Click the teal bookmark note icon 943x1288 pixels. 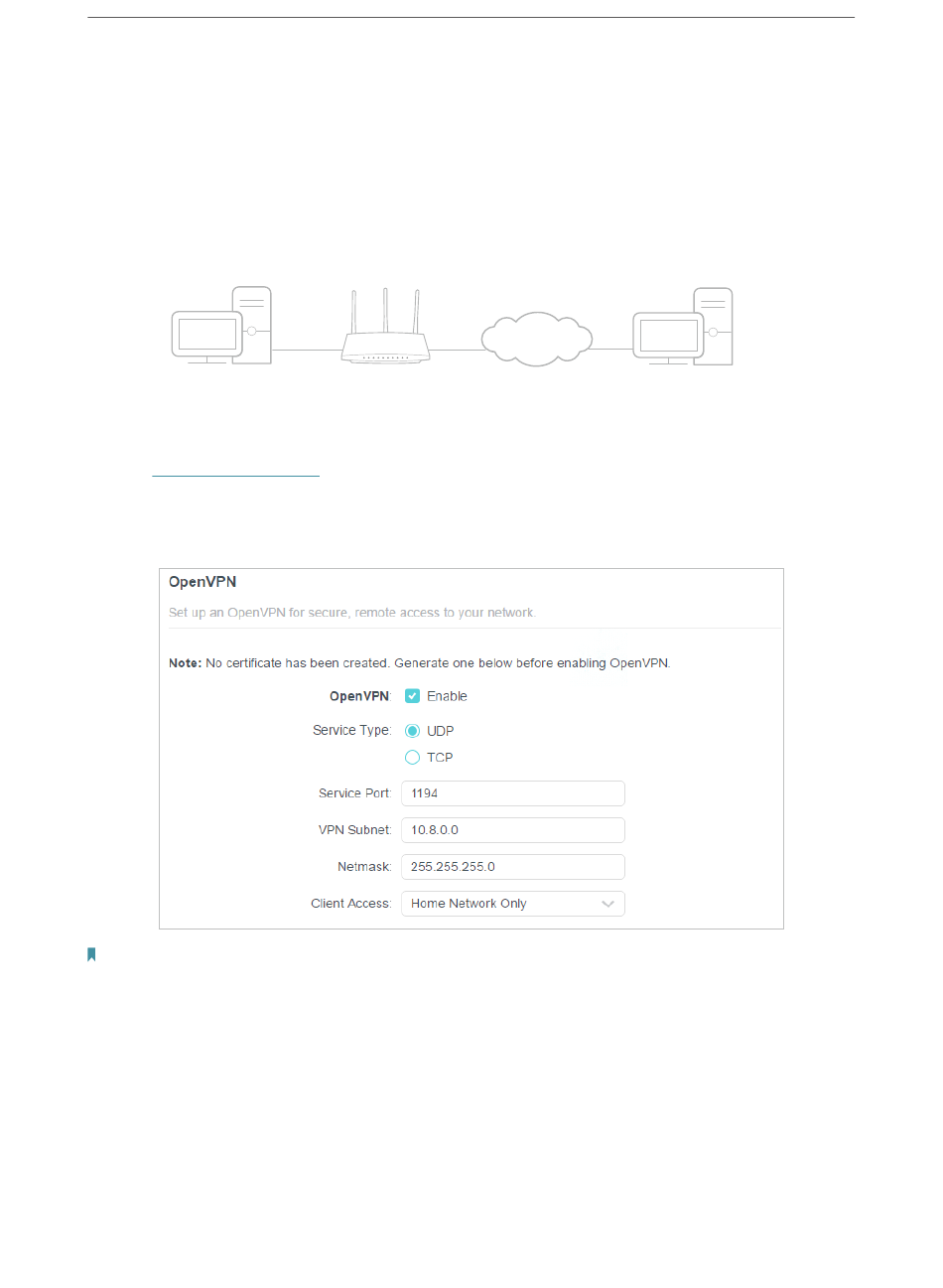pos(91,954)
